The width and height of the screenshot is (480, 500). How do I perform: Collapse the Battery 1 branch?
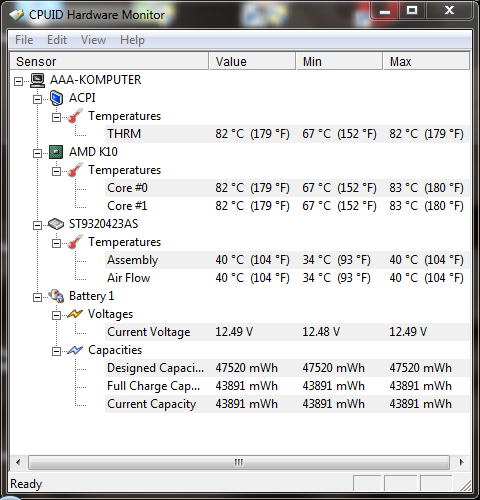pos(37,297)
